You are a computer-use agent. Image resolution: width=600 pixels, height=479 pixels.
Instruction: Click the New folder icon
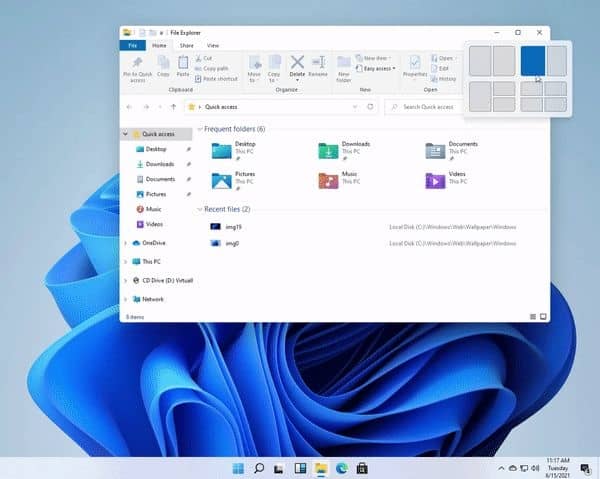click(344, 65)
